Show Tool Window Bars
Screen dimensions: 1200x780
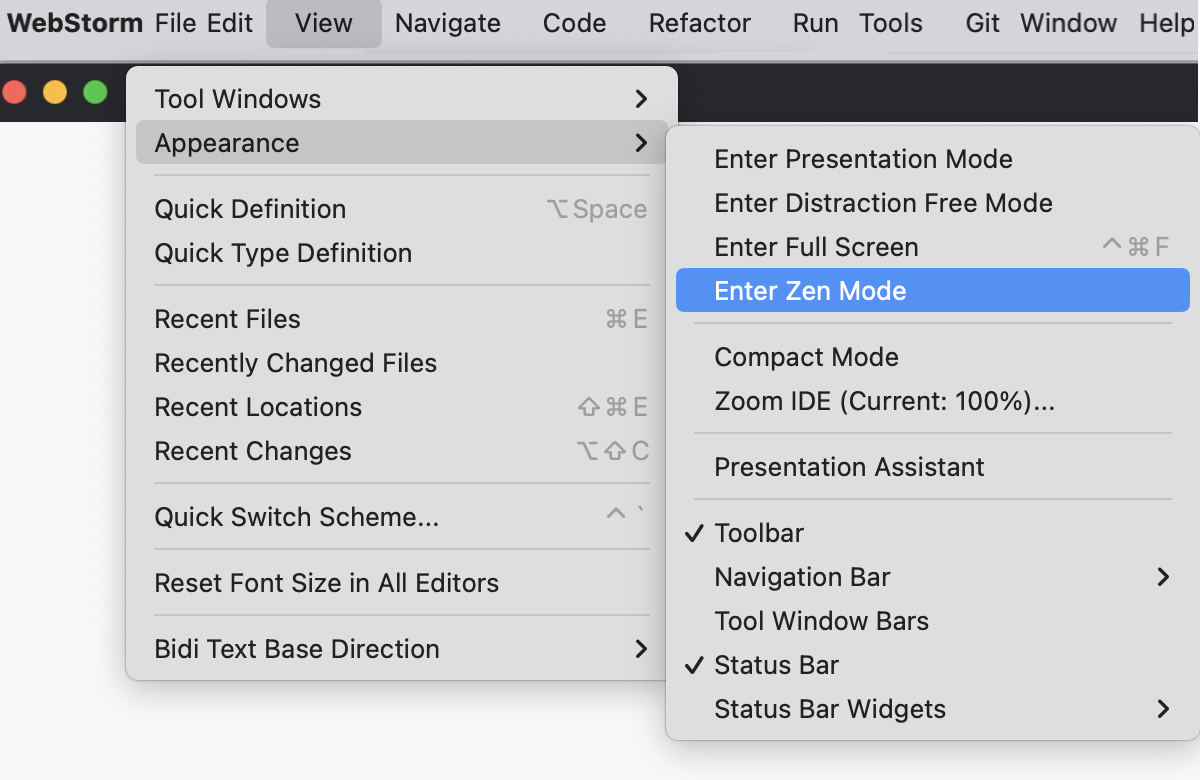(x=821, y=621)
